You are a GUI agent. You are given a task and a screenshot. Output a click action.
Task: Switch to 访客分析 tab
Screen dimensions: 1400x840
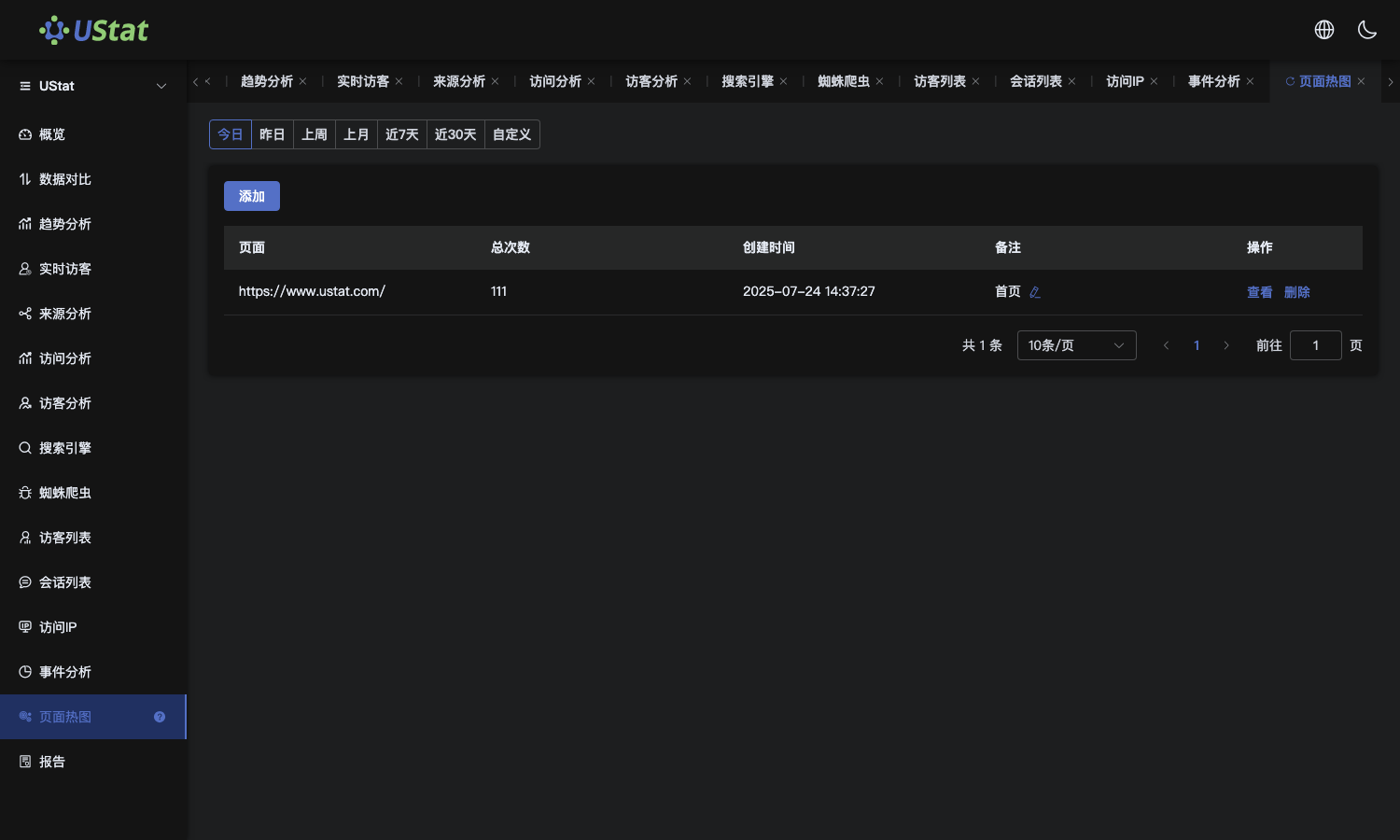[651, 81]
